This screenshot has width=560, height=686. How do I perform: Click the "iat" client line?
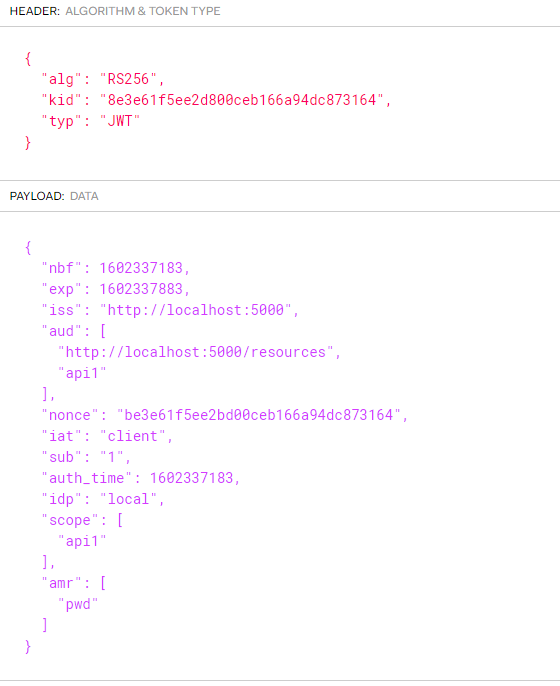pyautogui.click(x=107, y=436)
